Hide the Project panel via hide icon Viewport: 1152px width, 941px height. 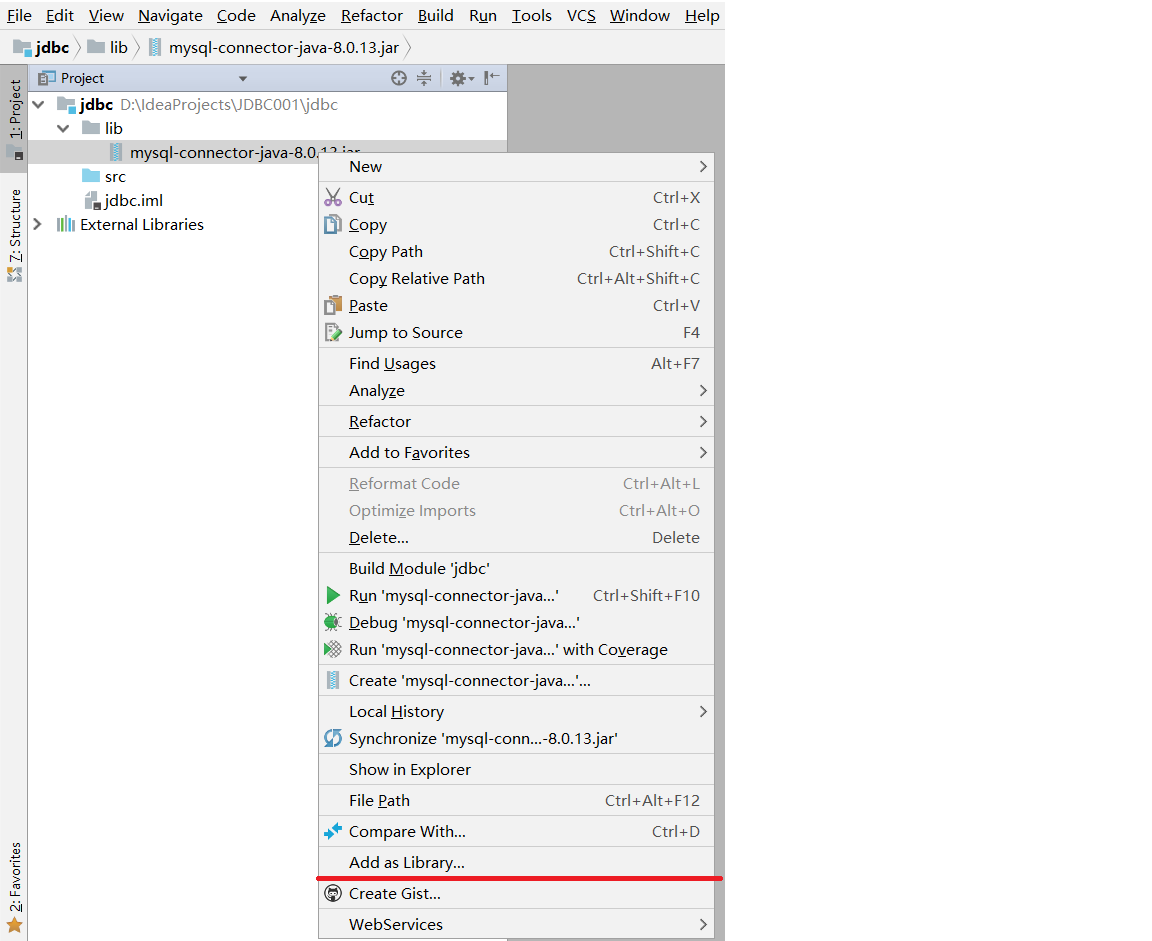490,78
